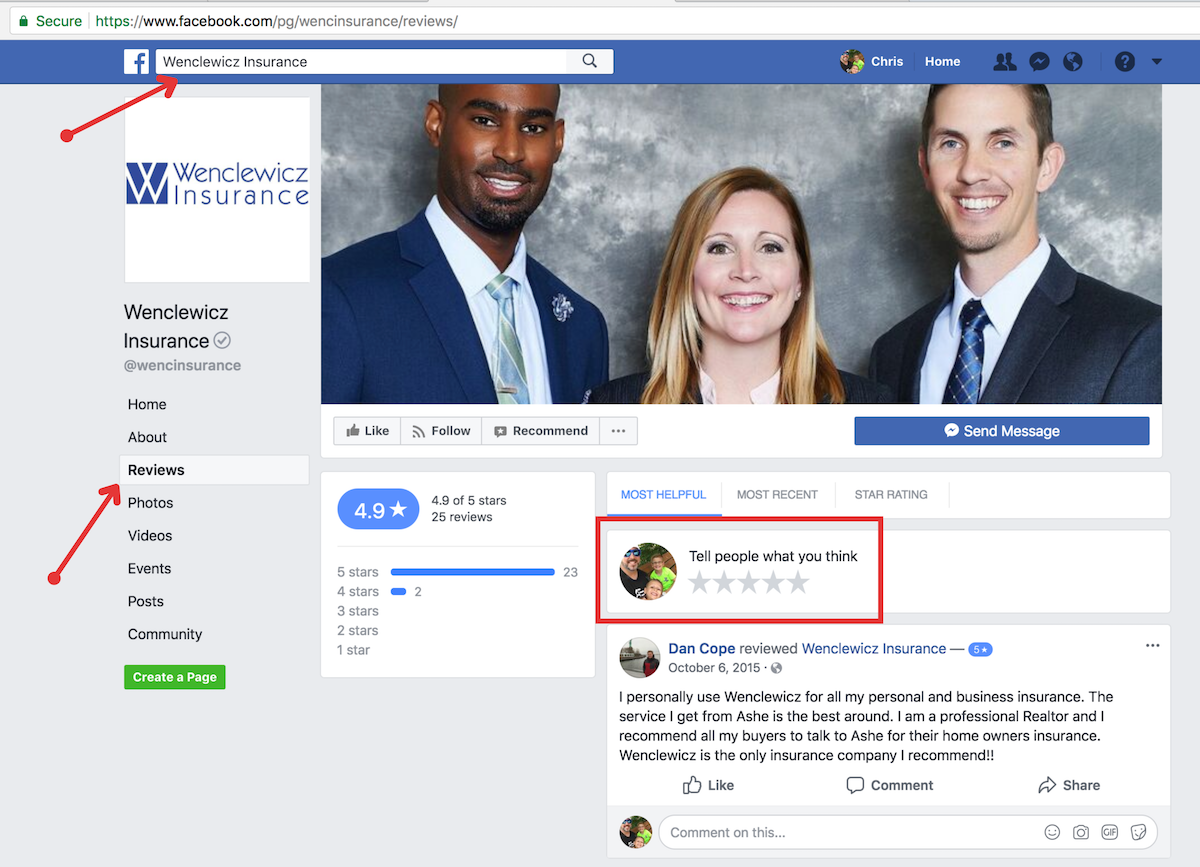Rate three stars in review box
The image size is (1200, 867).
click(749, 583)
